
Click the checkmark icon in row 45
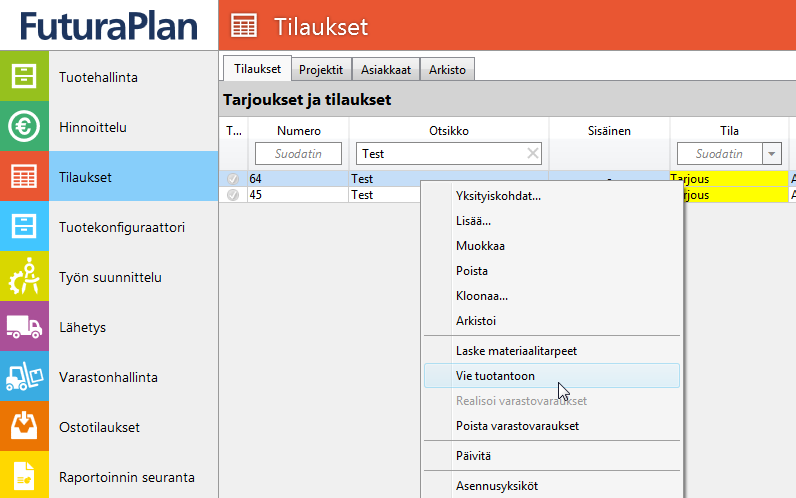click(233, 195)
